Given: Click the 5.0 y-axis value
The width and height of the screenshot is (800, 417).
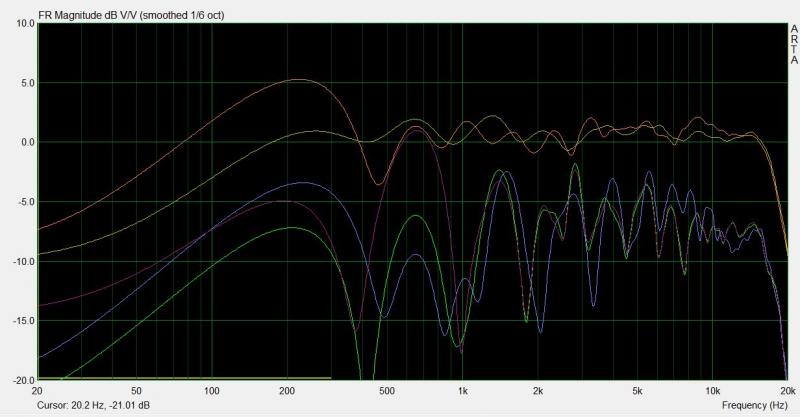Looking at the screenshot, I should (x=29, y=83).
